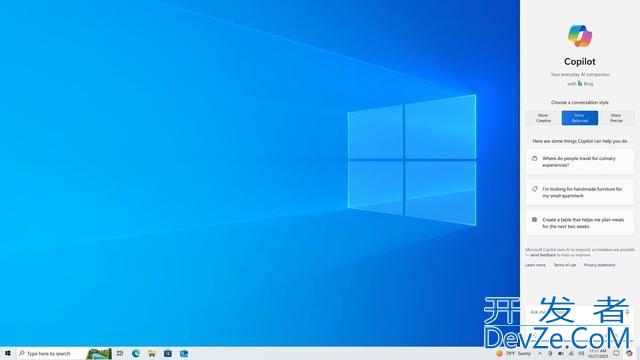Open the network tray icon
640x360 pixels.
tap(571, 353)
